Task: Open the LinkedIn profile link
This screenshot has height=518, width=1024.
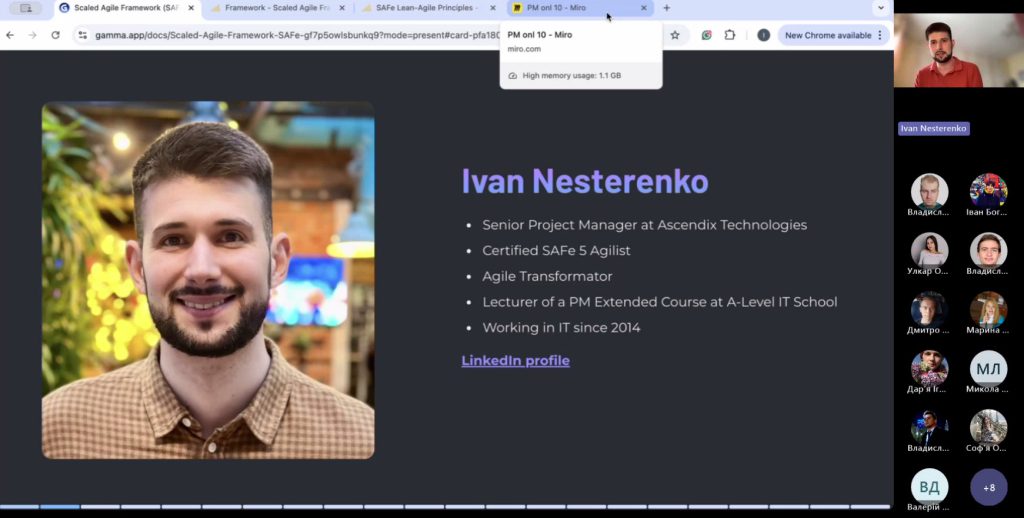Action: pos(515,360)
